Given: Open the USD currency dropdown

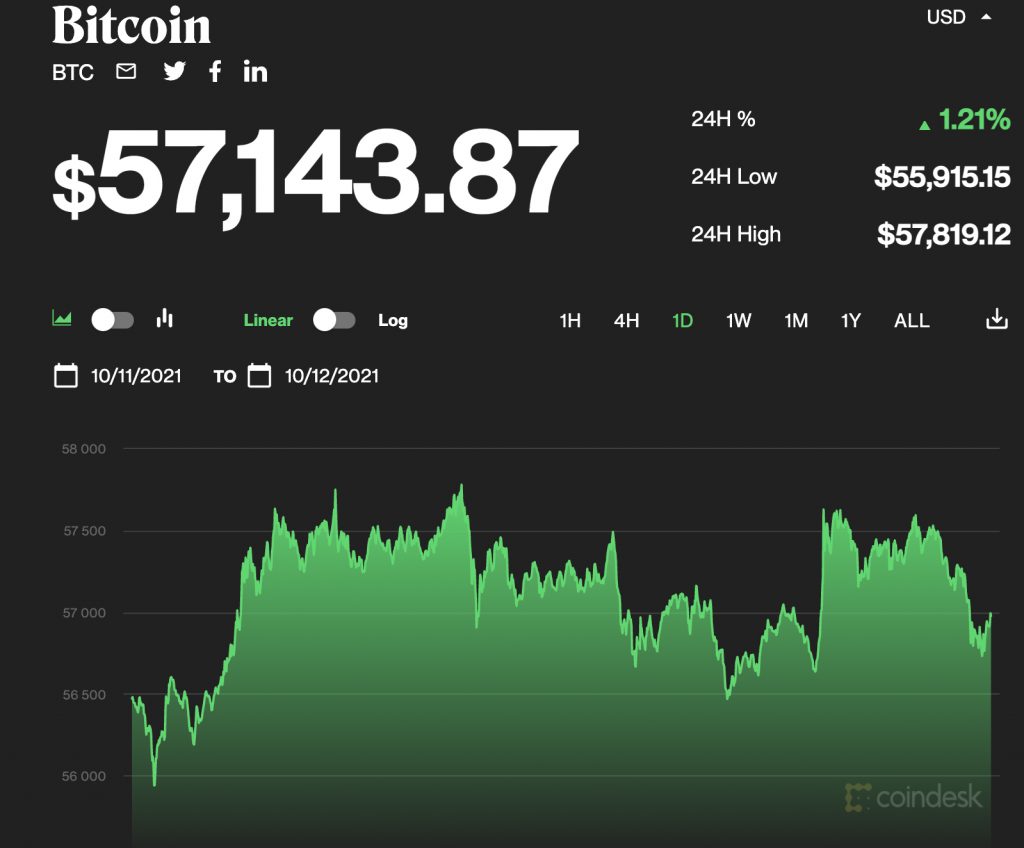Looking at the screenshot, I should pyautogui.click(x=958, y=17).
